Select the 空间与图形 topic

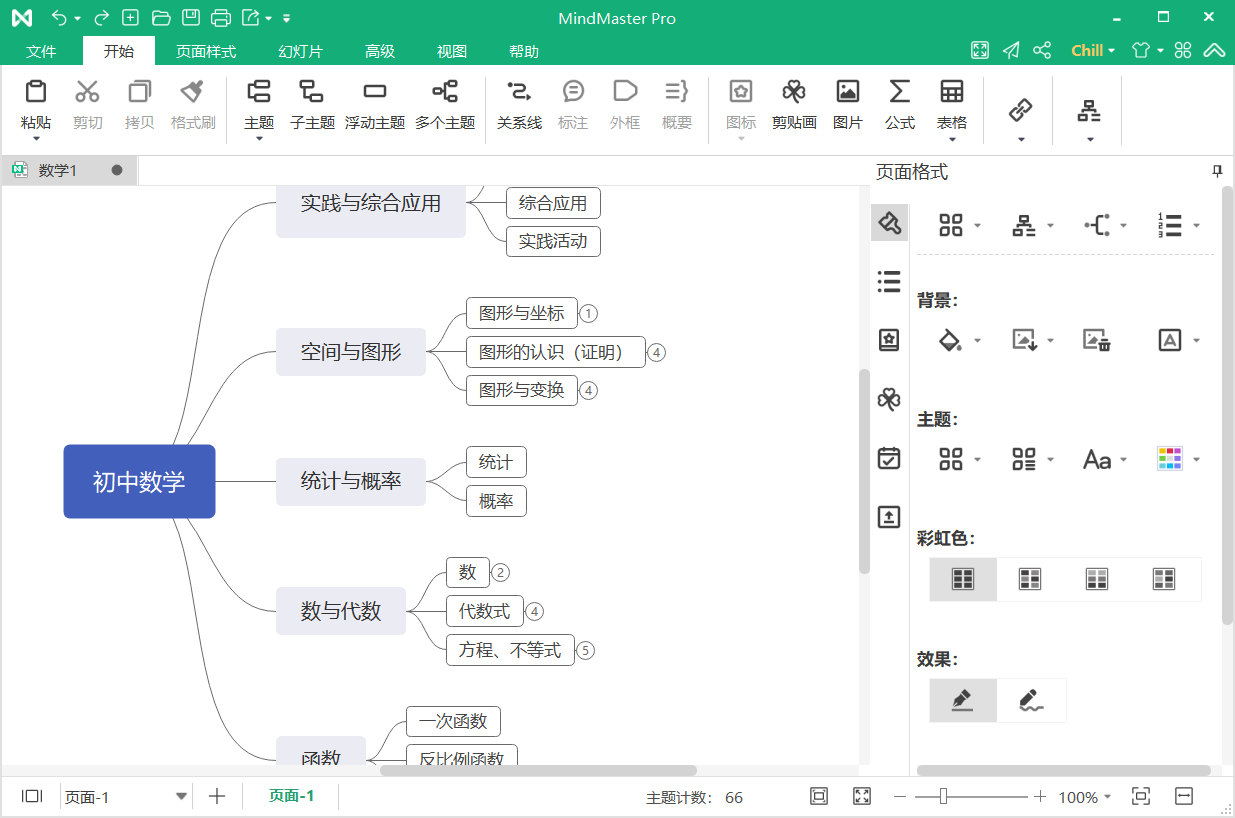pos(351,352)
